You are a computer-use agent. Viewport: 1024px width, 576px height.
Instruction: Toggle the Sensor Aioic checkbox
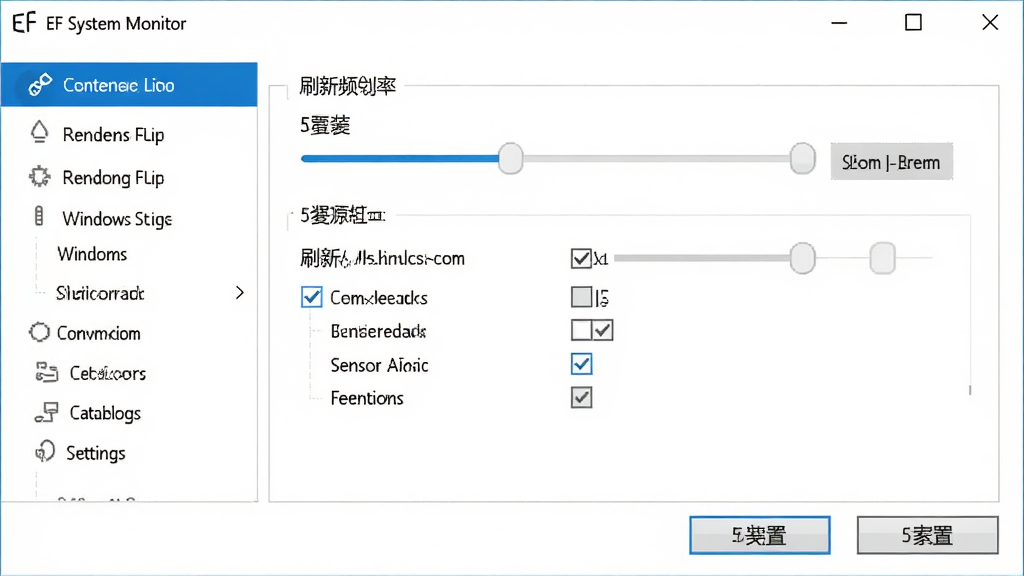pyautogui.click(x=581, y=364)
